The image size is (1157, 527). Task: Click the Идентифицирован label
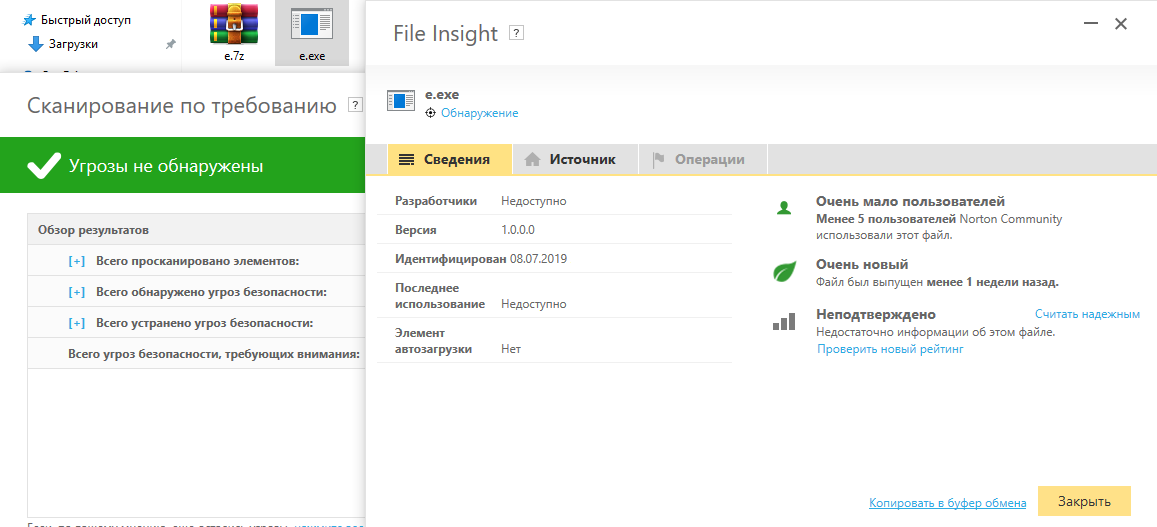tap(451, 259)
